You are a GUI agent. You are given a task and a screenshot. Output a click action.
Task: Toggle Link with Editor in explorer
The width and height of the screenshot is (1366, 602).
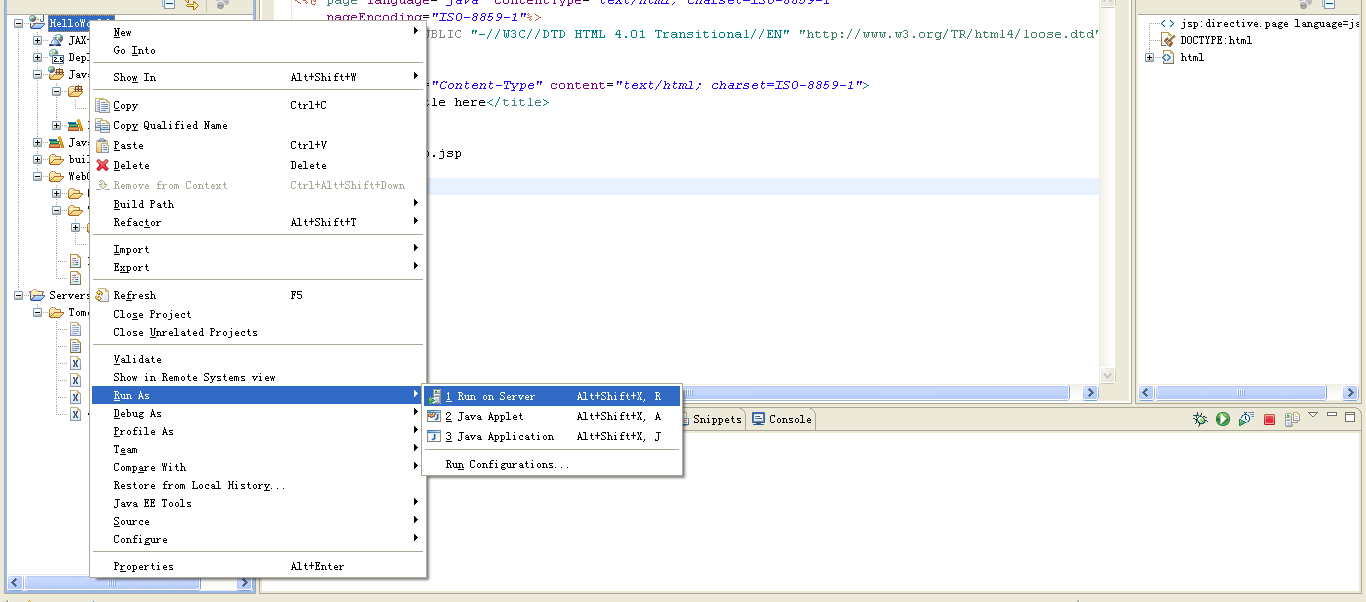point(192,5)
